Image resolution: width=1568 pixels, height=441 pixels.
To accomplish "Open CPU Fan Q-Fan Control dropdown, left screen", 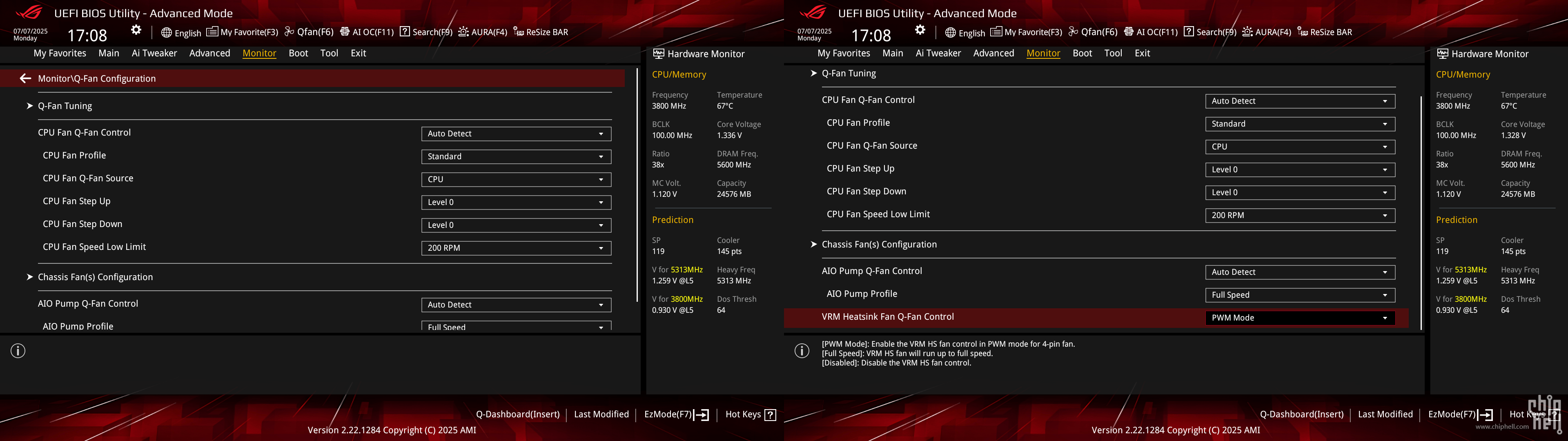I will (516, 134).
